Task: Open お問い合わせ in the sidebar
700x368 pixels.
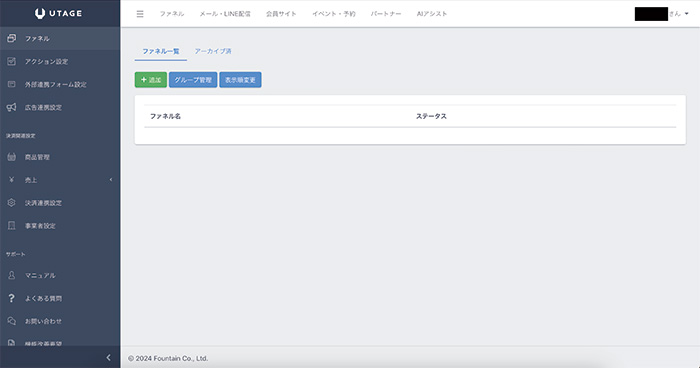Action: tap(60, 321)
